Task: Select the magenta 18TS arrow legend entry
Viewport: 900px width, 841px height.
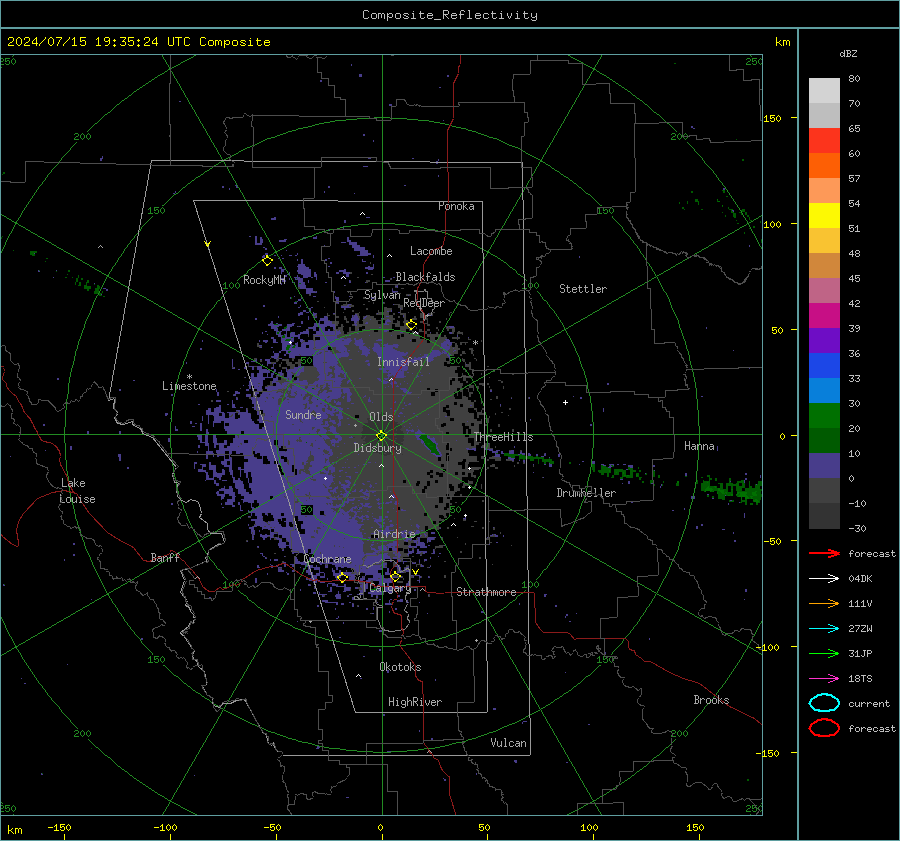Action: click(824, 679)
